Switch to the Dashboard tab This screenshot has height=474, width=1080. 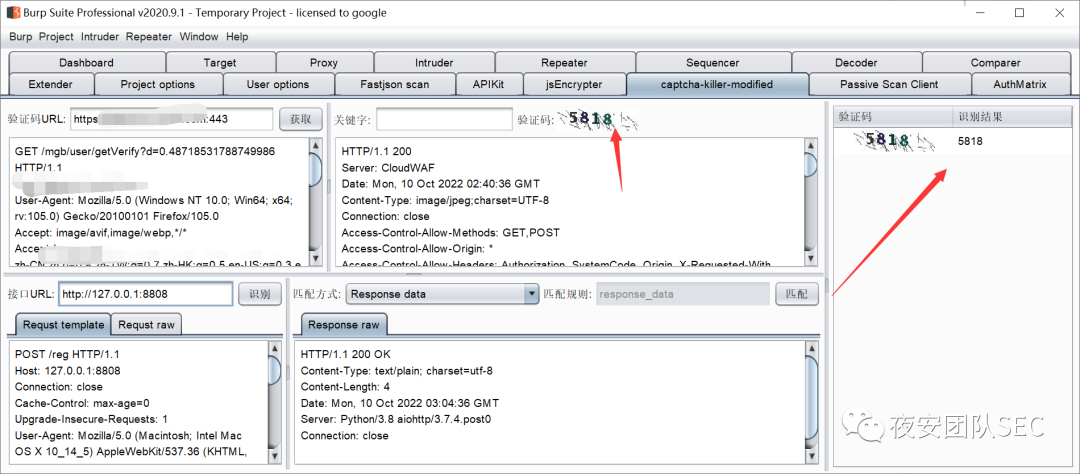coord(87,62)
